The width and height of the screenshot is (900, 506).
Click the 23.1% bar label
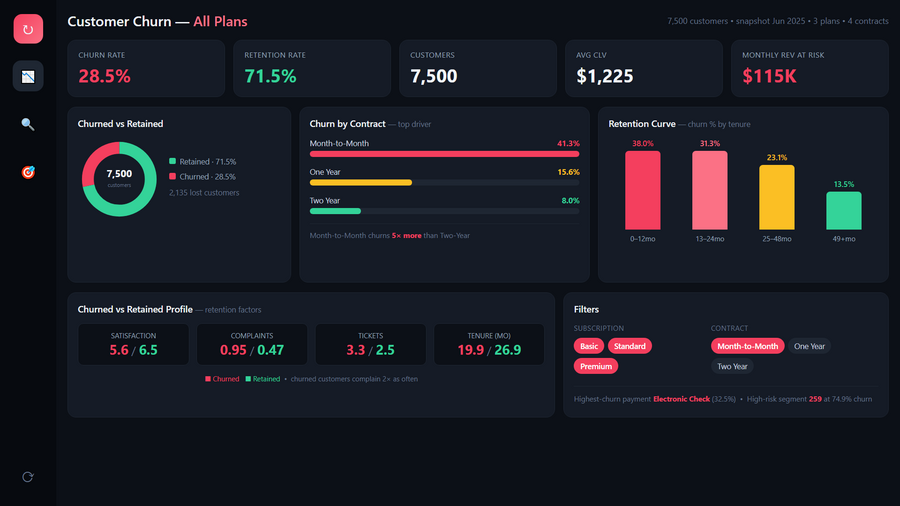777,157
